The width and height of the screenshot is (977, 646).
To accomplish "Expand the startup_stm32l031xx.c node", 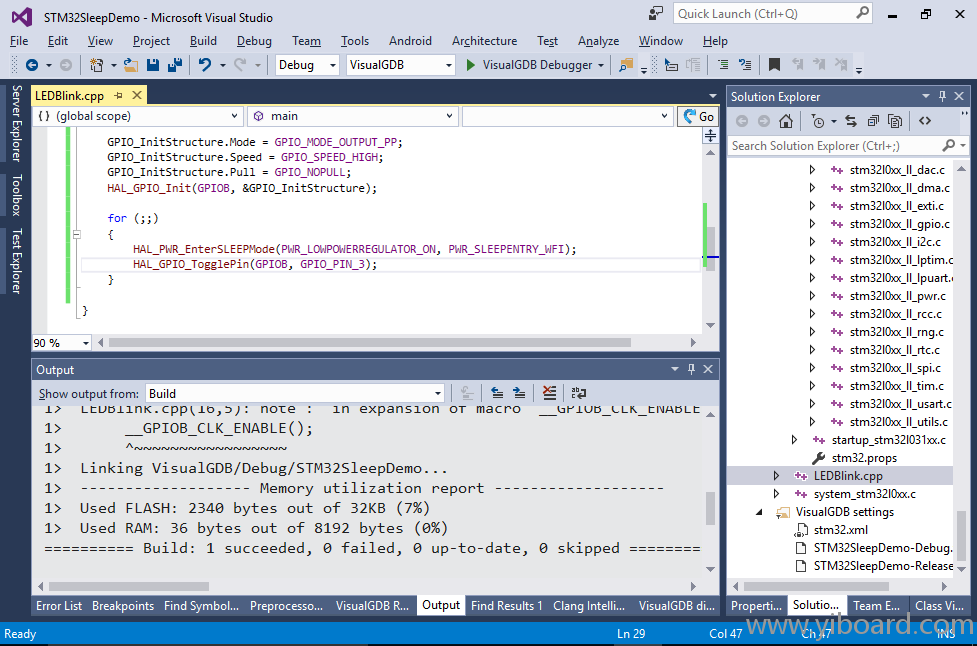I will (x=794, y=440).
